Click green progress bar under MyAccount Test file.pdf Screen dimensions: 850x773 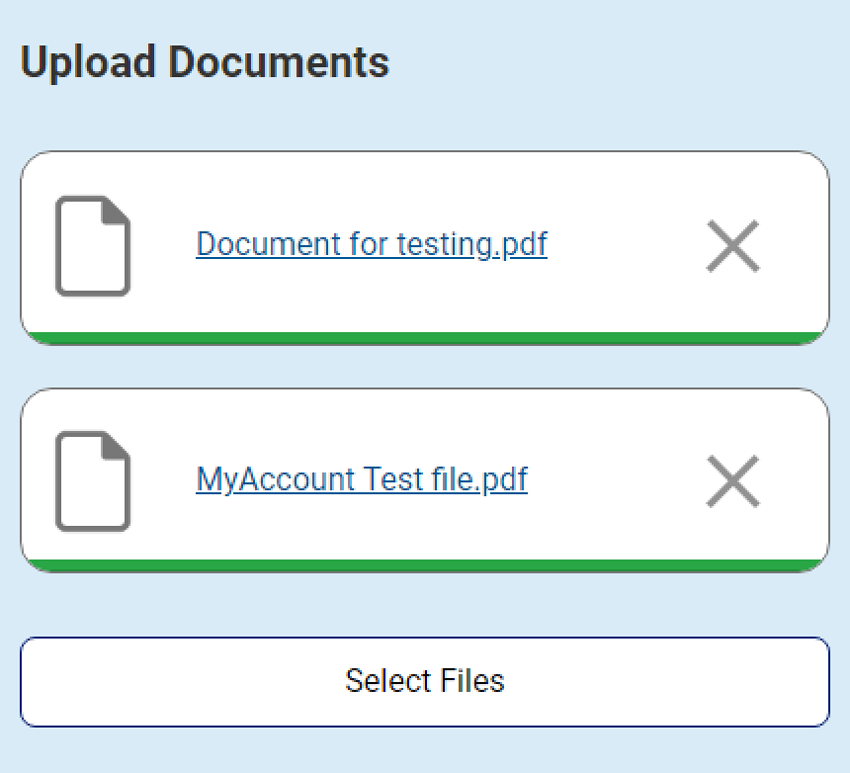click(425, 565)
